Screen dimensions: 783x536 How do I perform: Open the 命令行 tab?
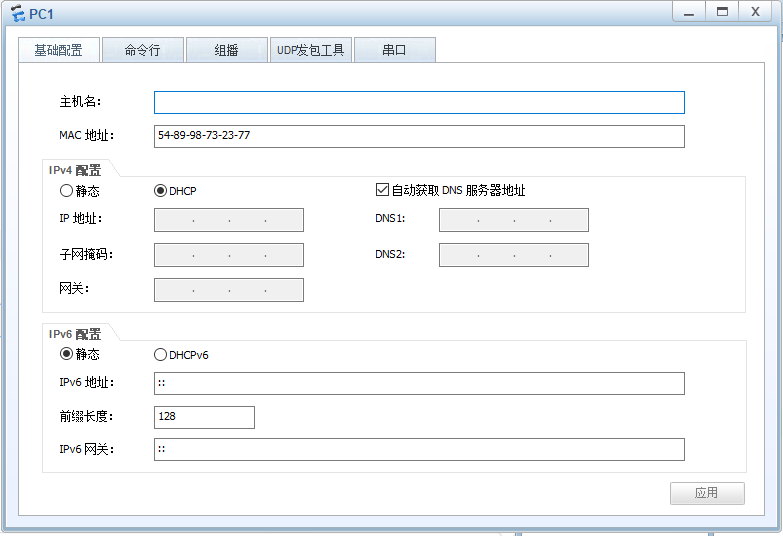click(x=143, y=50)
